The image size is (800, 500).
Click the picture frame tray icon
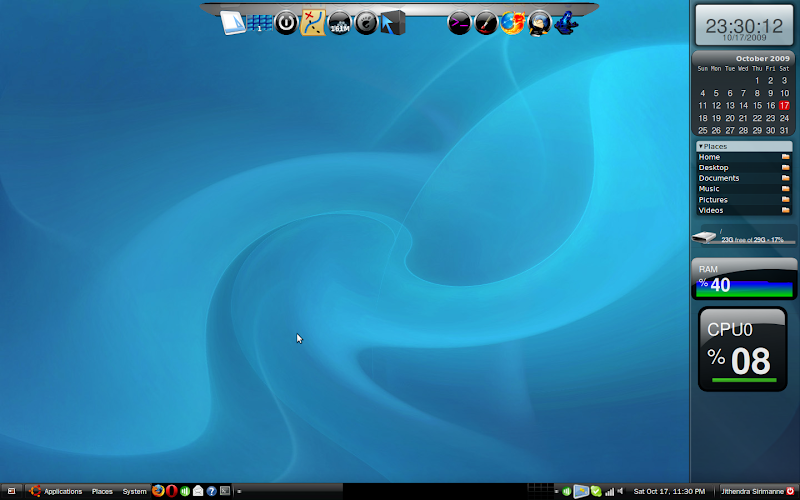click(581, 491)
